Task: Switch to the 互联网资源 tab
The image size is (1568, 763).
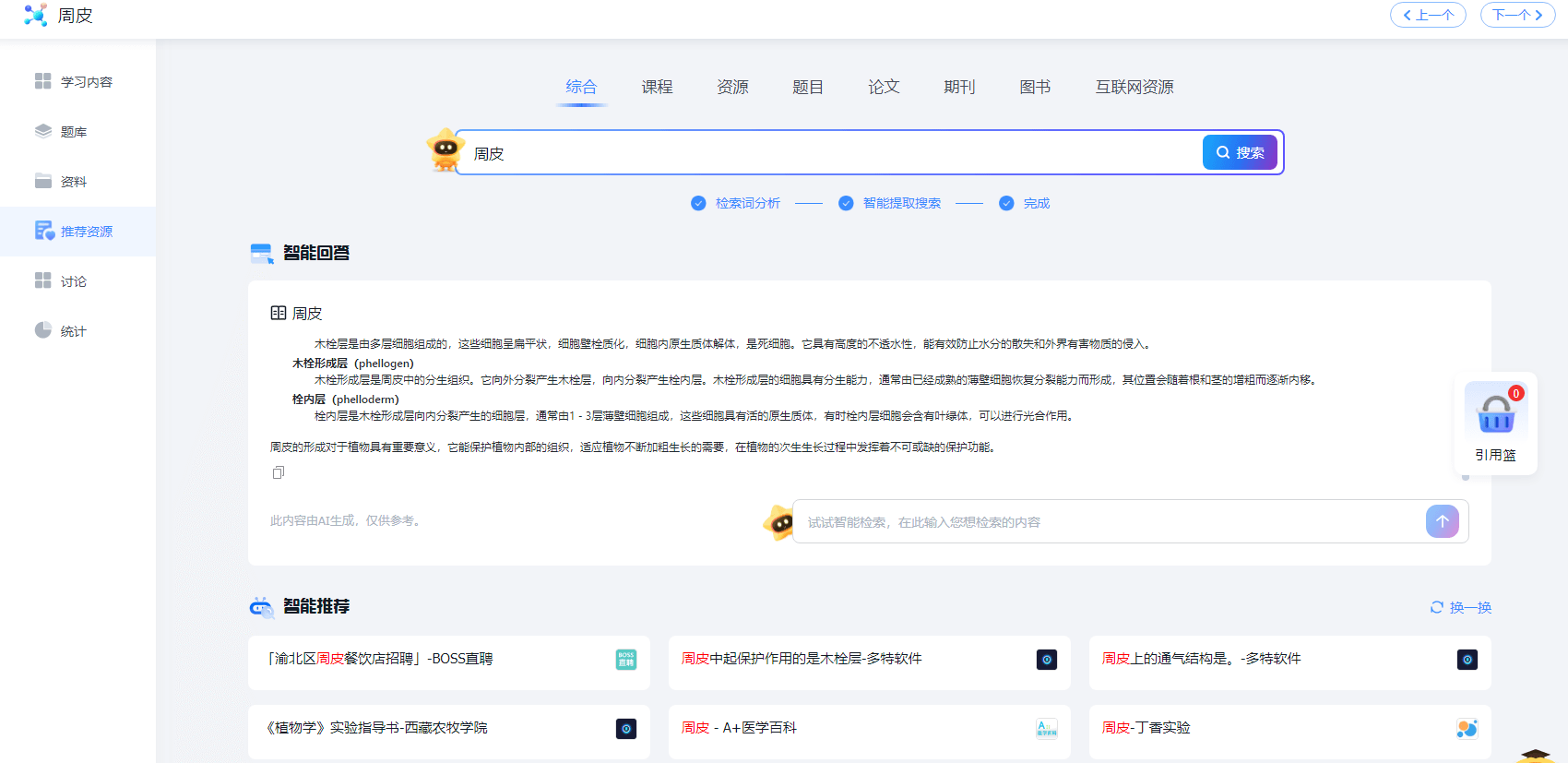Action: click(1134, 87)
